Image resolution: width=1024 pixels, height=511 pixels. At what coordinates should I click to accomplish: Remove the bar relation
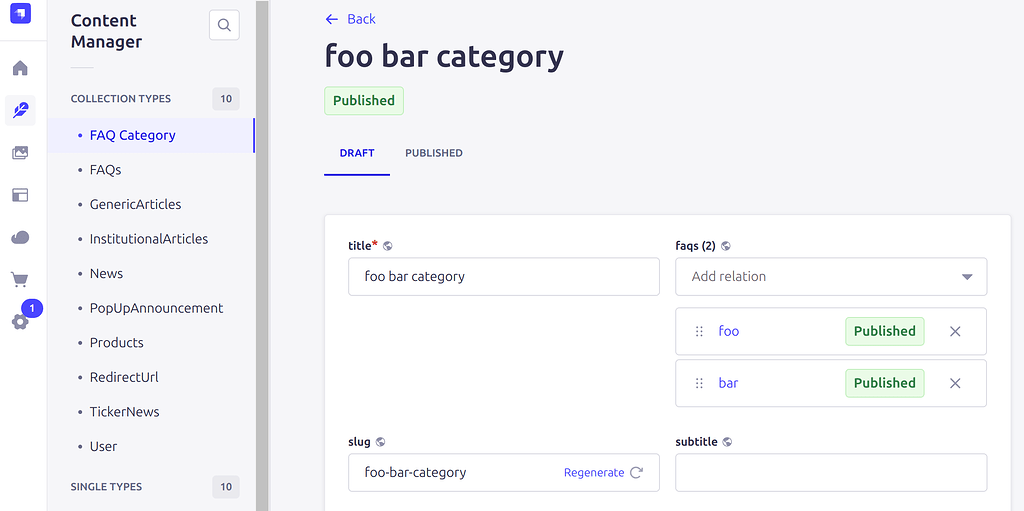pos(955,383)
